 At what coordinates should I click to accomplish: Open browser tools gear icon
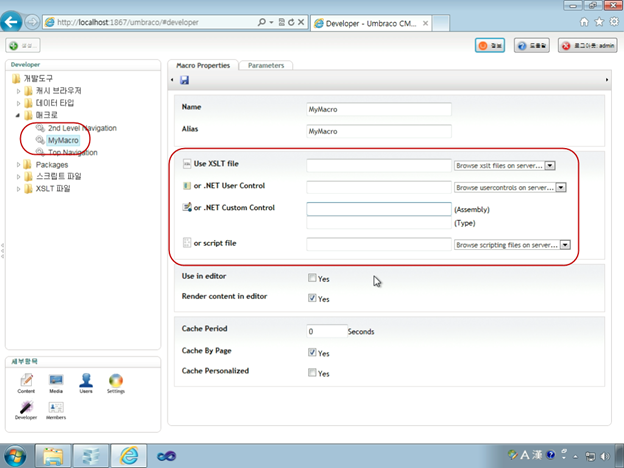[x=614, y=22]
